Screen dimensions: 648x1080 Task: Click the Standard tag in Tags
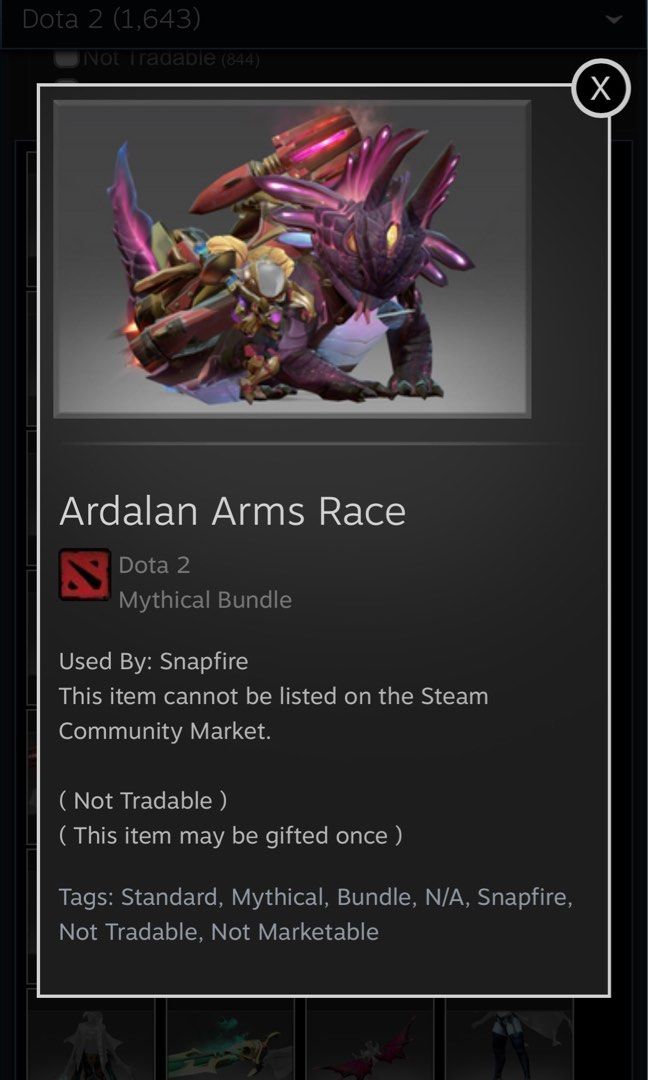171,897
